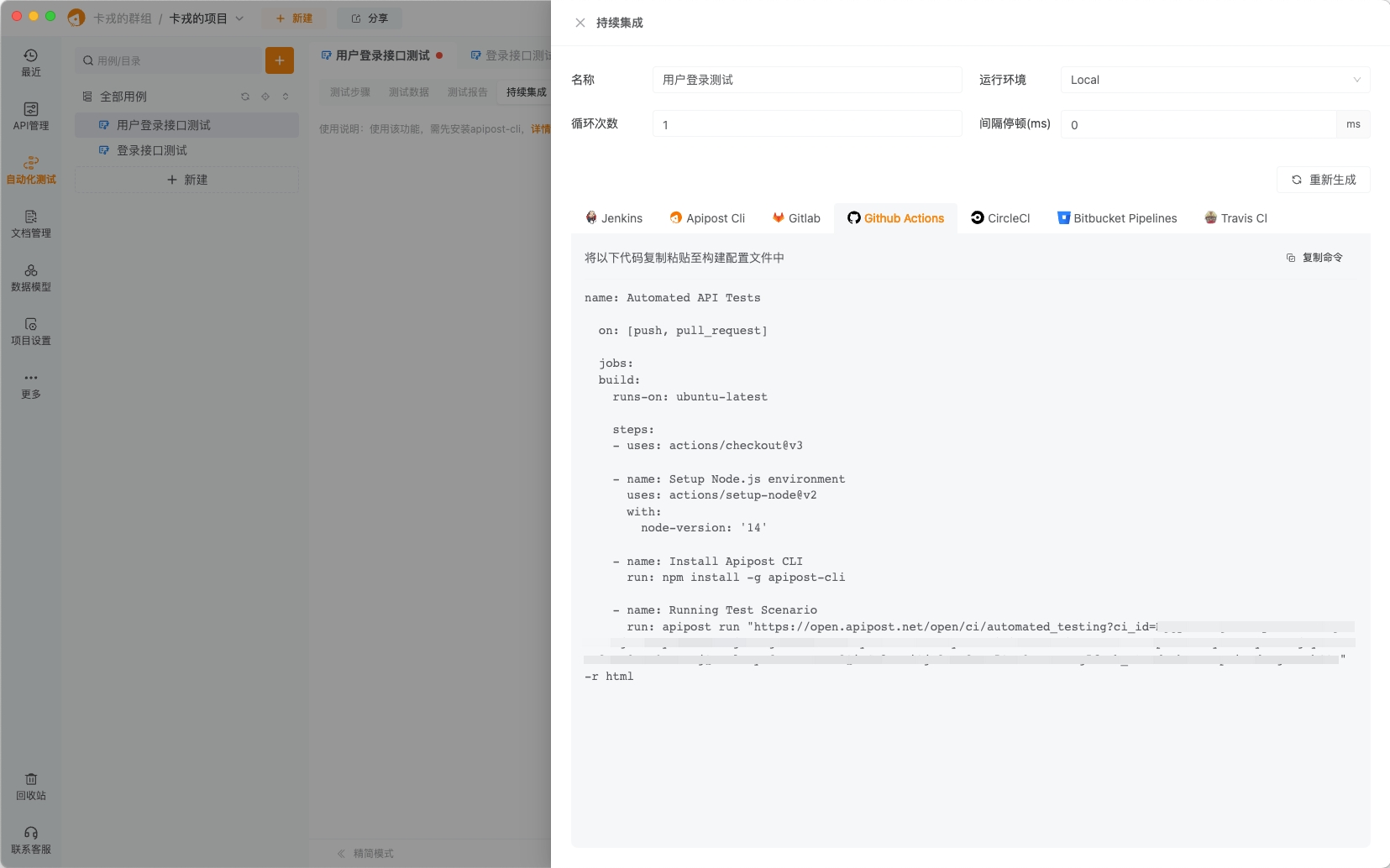Open the 持续集成 sub-tab
1390x868 pixels.
(525, 92)
